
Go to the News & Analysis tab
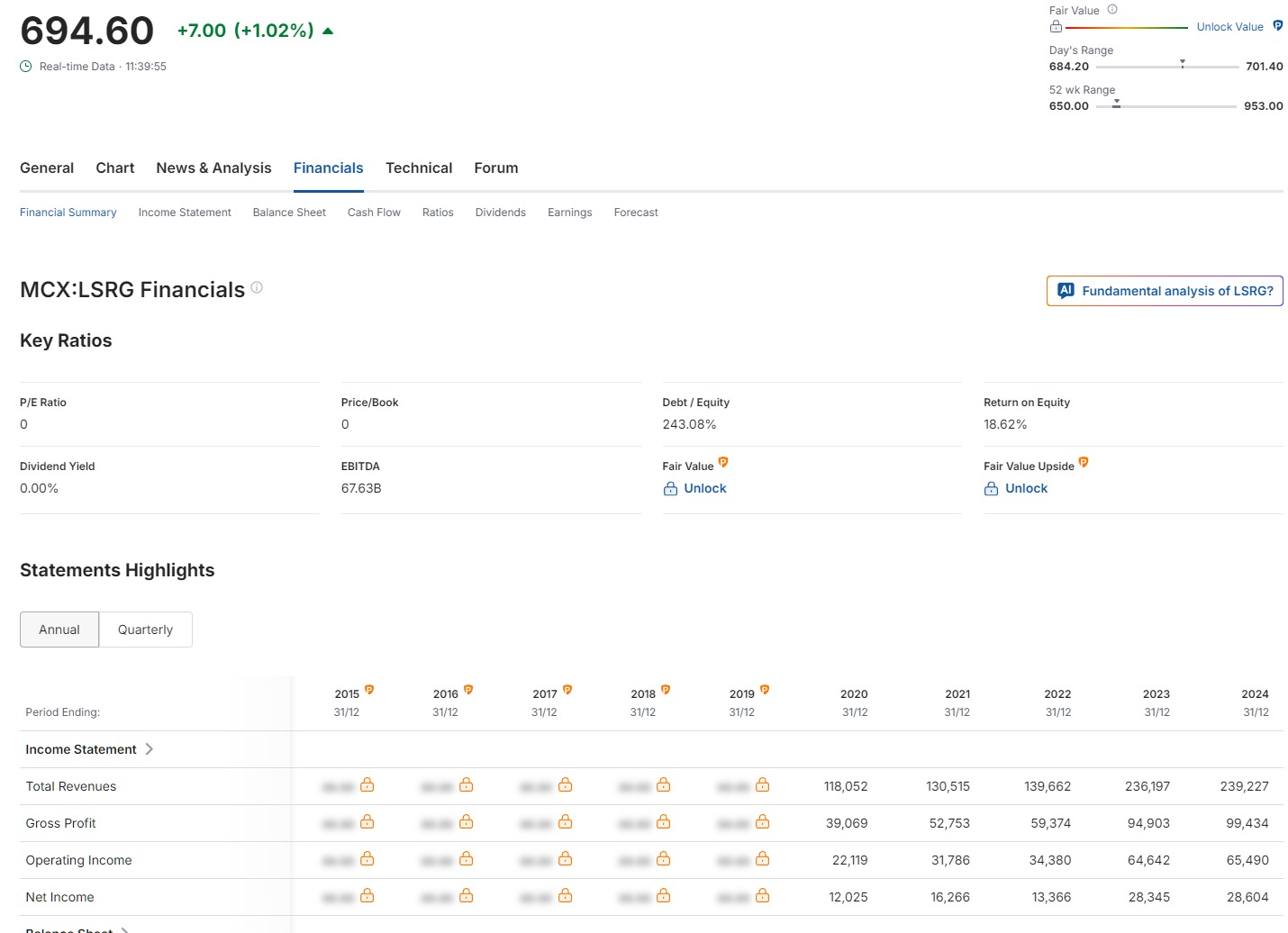click(x=213, y=168)
